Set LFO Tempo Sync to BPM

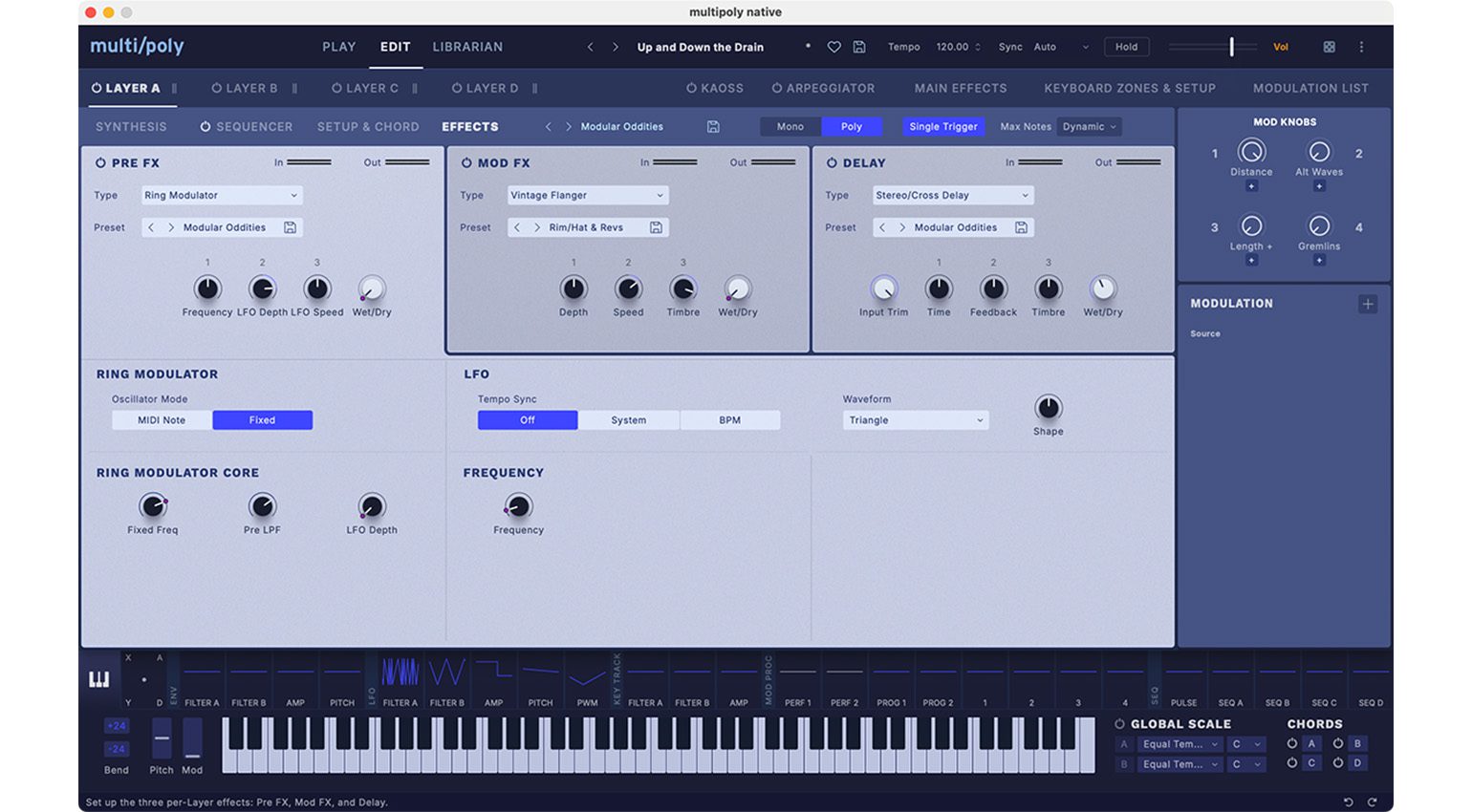click(x=730, y=419)
